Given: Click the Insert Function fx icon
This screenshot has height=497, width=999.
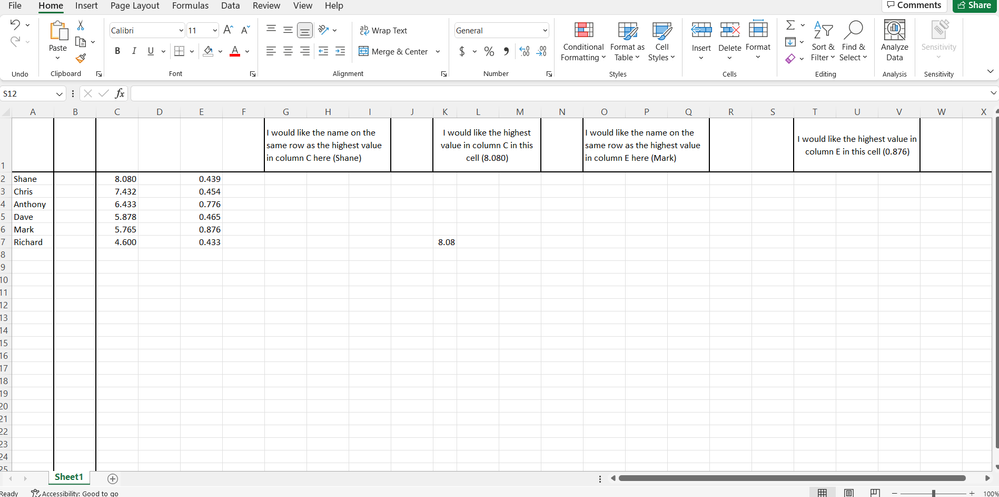Looking at the screenshot, I should (x=120, y=94).
